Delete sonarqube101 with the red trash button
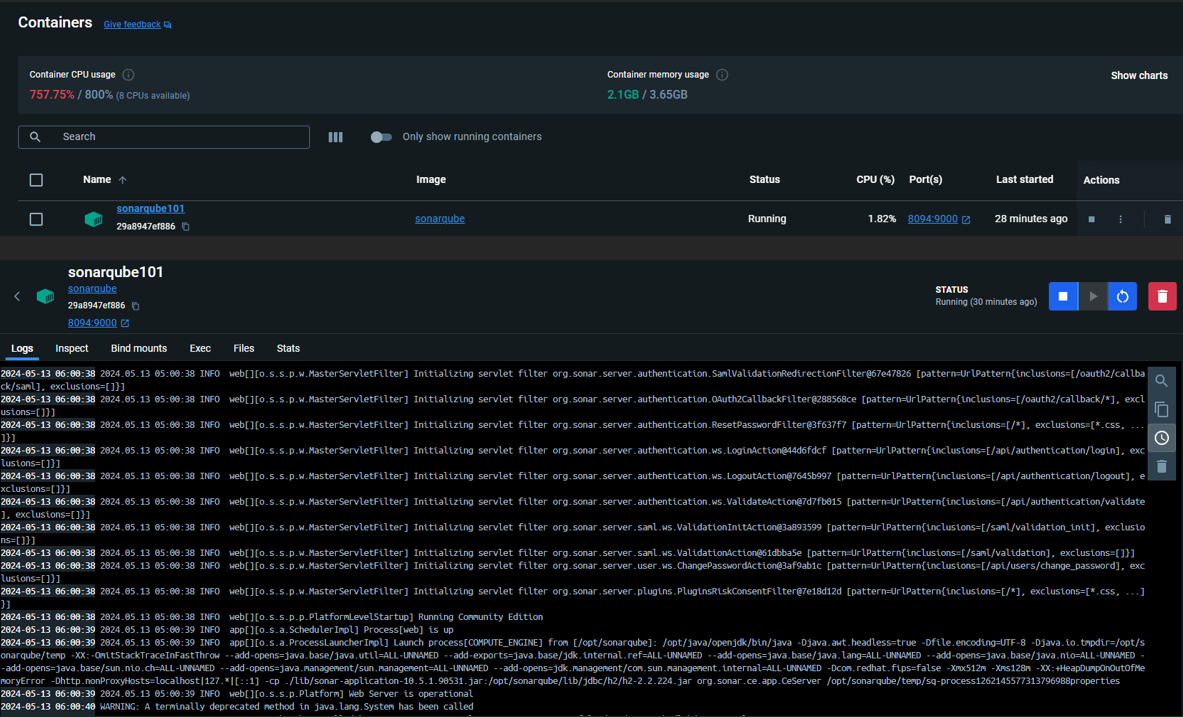 (x=1162, y=296)
